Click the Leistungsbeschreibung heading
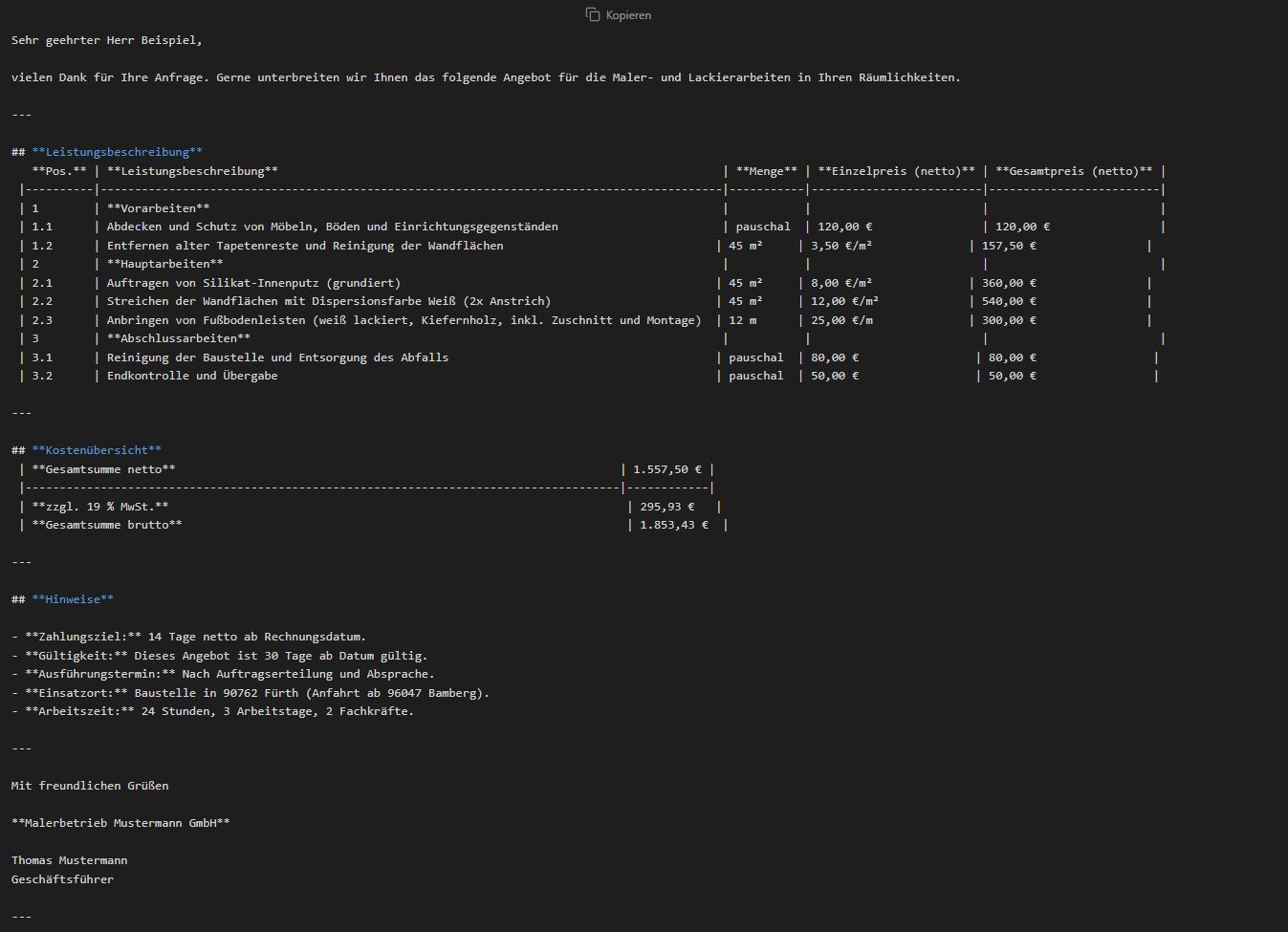The image size is (1288, 932). (117, 152)
